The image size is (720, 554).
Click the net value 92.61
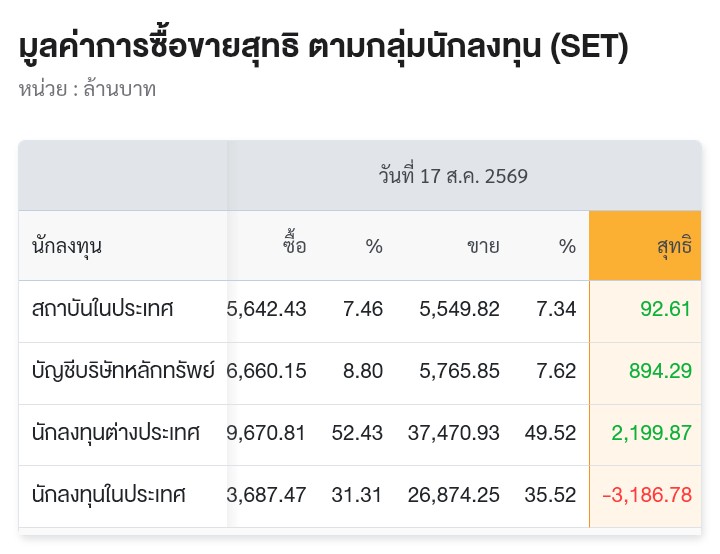pyautogui.click(x=665, y=309)
